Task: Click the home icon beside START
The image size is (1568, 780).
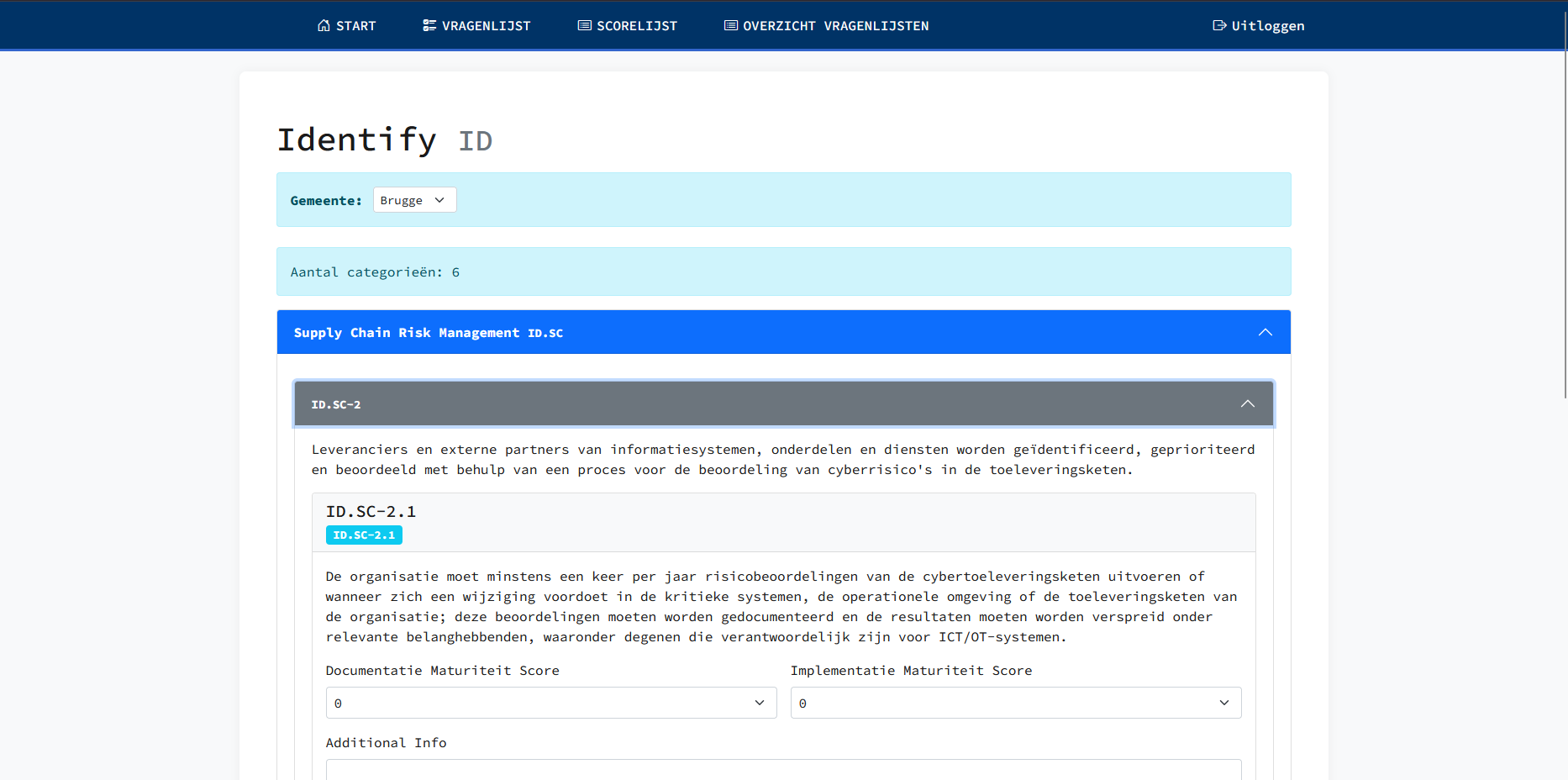Action: (324, 25)
